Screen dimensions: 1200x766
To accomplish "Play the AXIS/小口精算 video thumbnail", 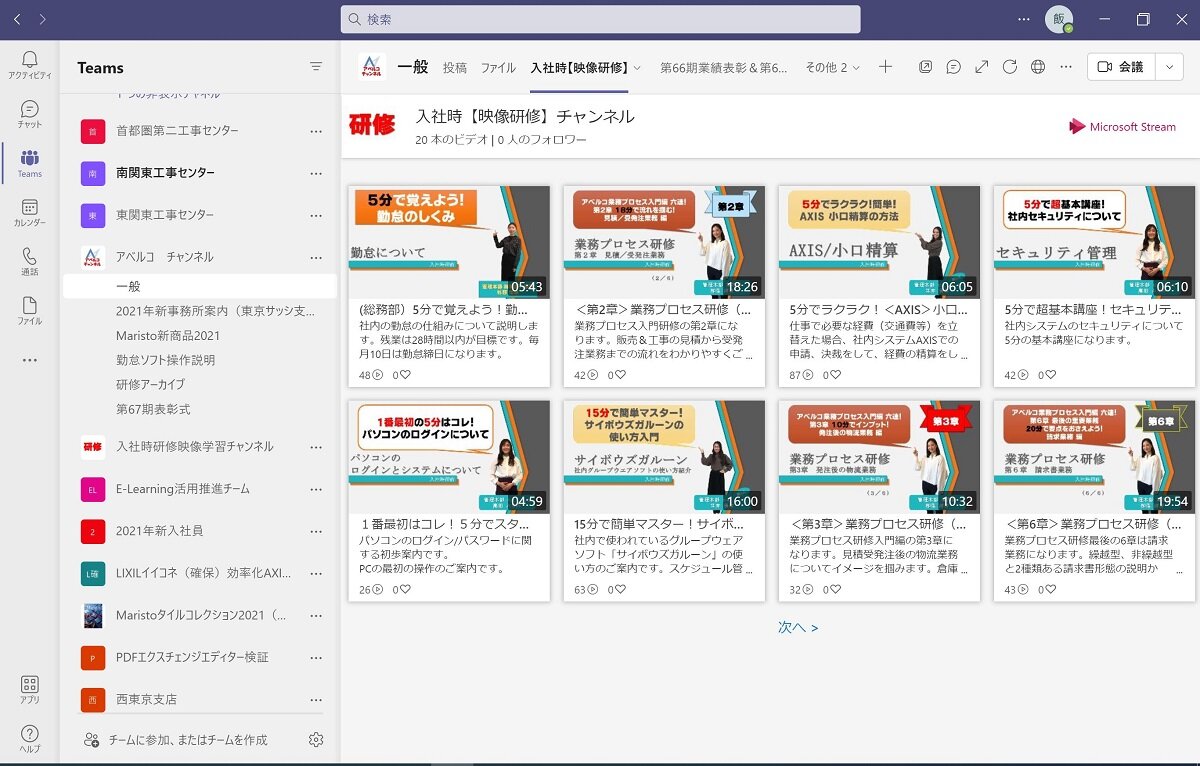I will 879,242.
